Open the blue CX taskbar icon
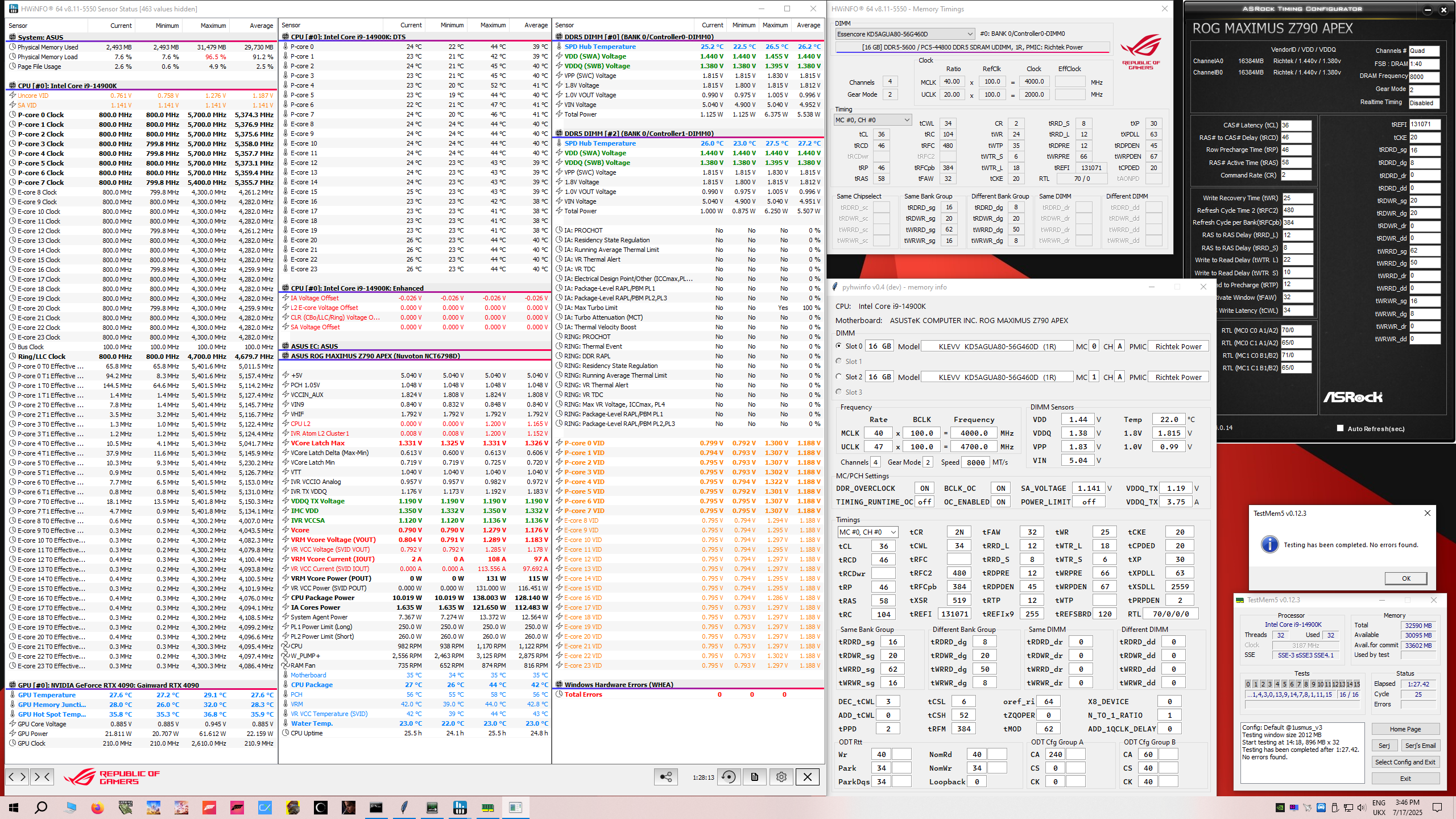 click(265, 808)
